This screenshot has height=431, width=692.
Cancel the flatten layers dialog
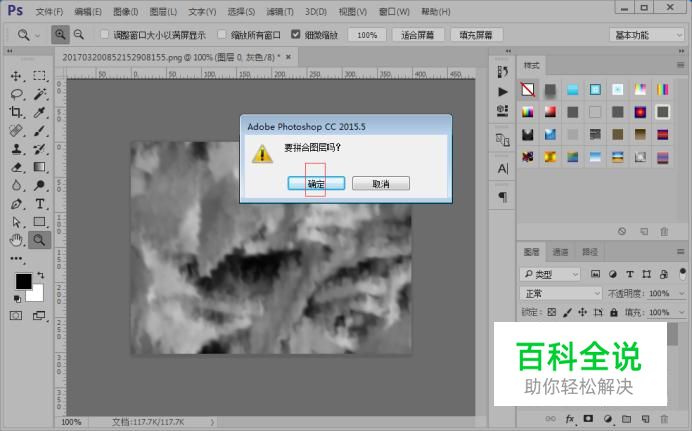click(x=381, y=184)
